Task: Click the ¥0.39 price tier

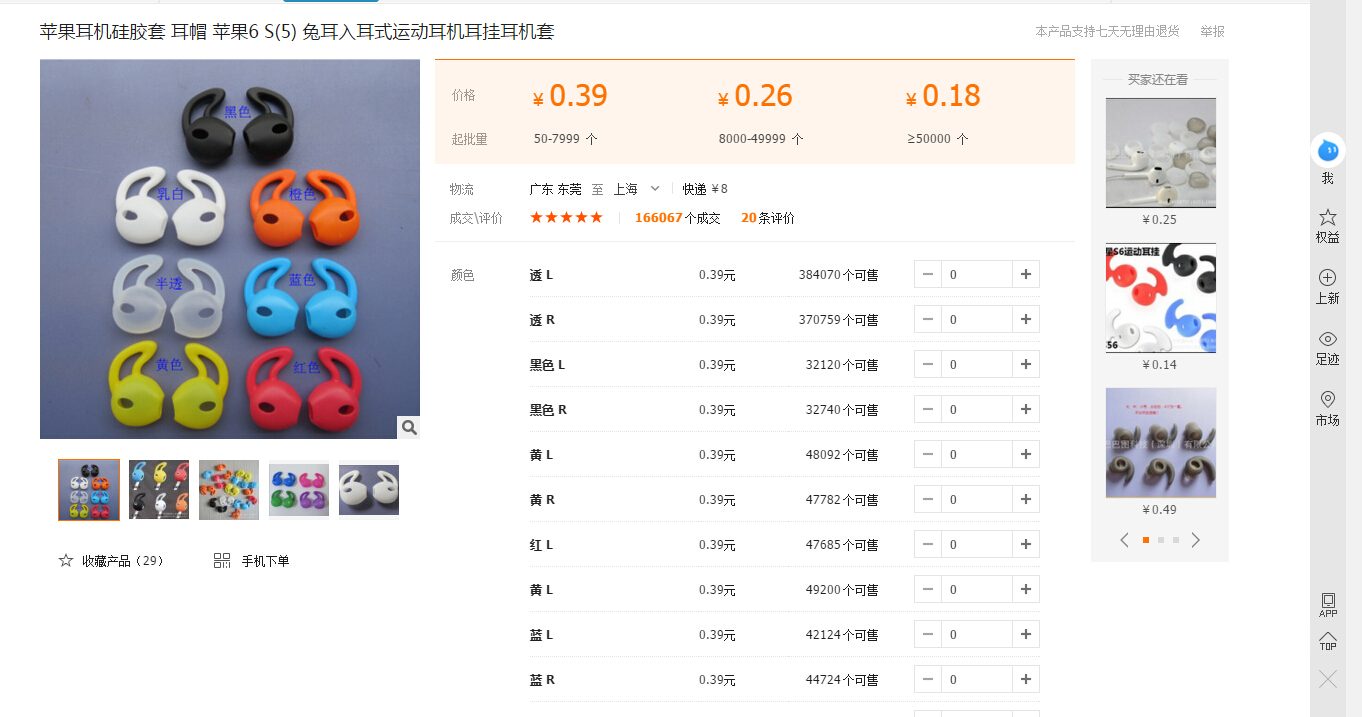Action: pos(570,96)
